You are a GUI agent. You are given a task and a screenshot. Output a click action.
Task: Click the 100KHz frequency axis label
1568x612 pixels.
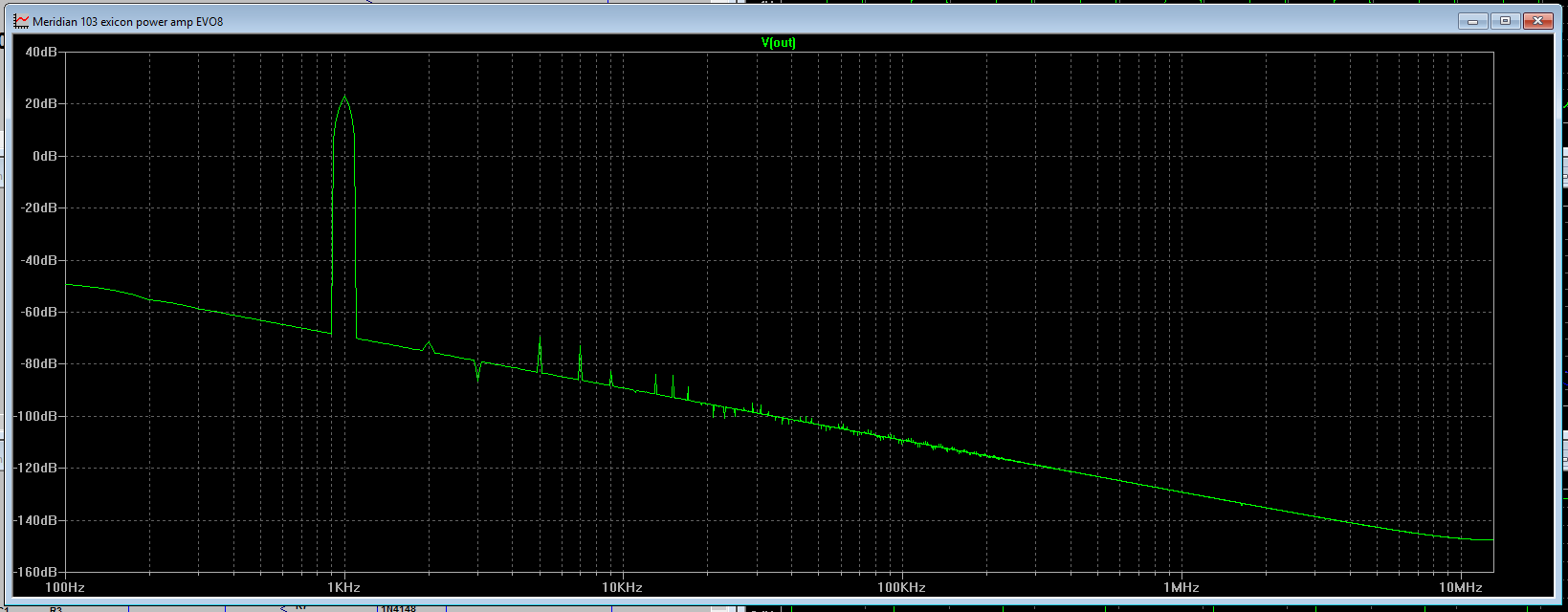[902, 587]
